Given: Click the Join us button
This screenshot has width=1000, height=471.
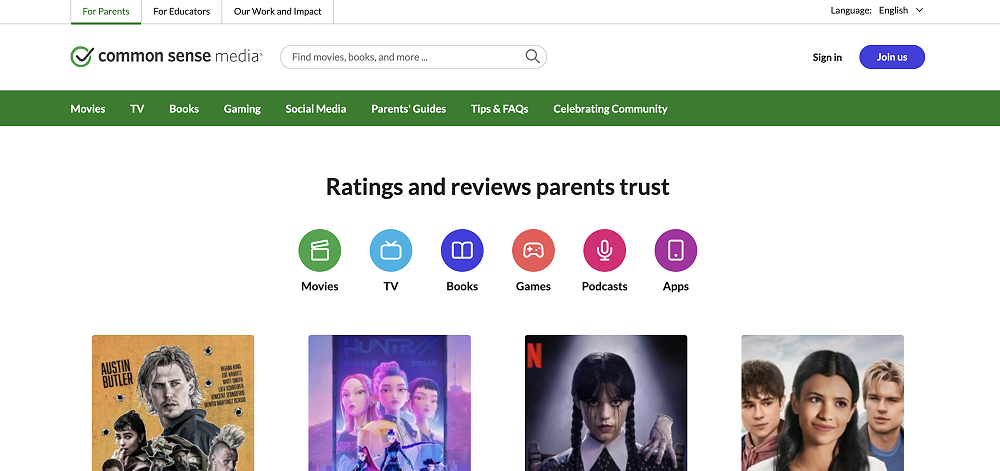Looking at the screenshot, I should tap(891, 57).
